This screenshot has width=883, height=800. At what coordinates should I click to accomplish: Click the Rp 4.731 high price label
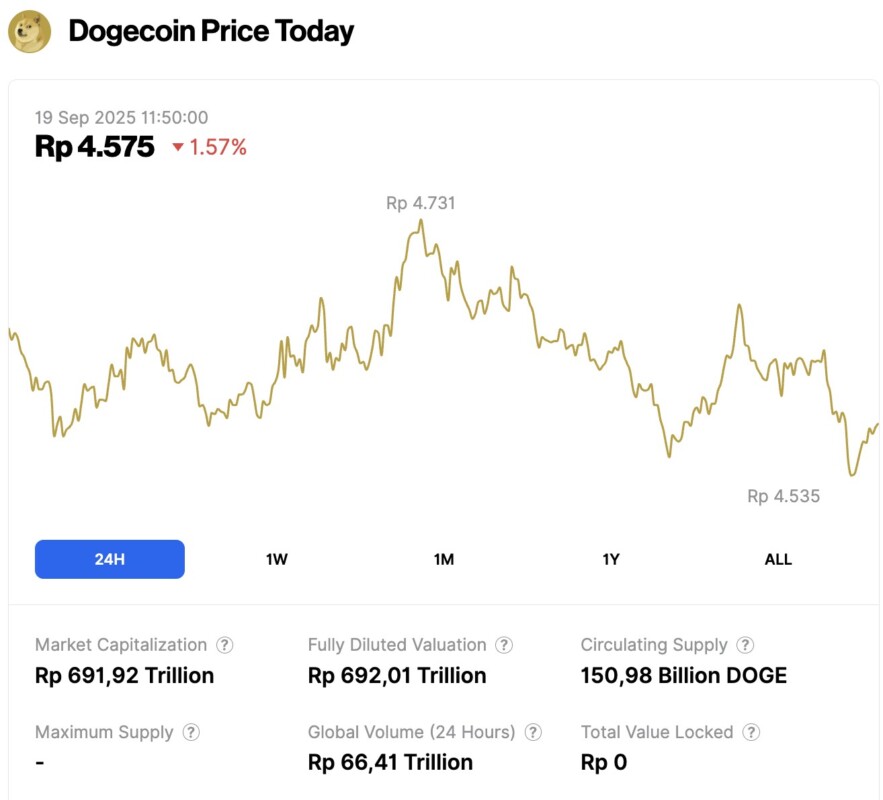(420, 203)
